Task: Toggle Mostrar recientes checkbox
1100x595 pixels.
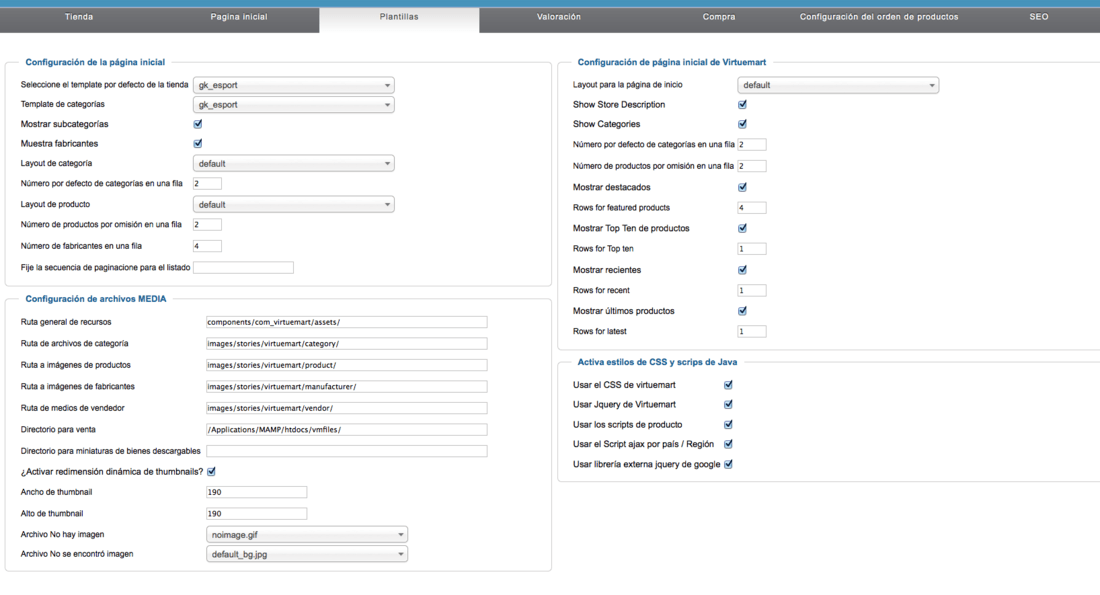Action: coord(742,269)
